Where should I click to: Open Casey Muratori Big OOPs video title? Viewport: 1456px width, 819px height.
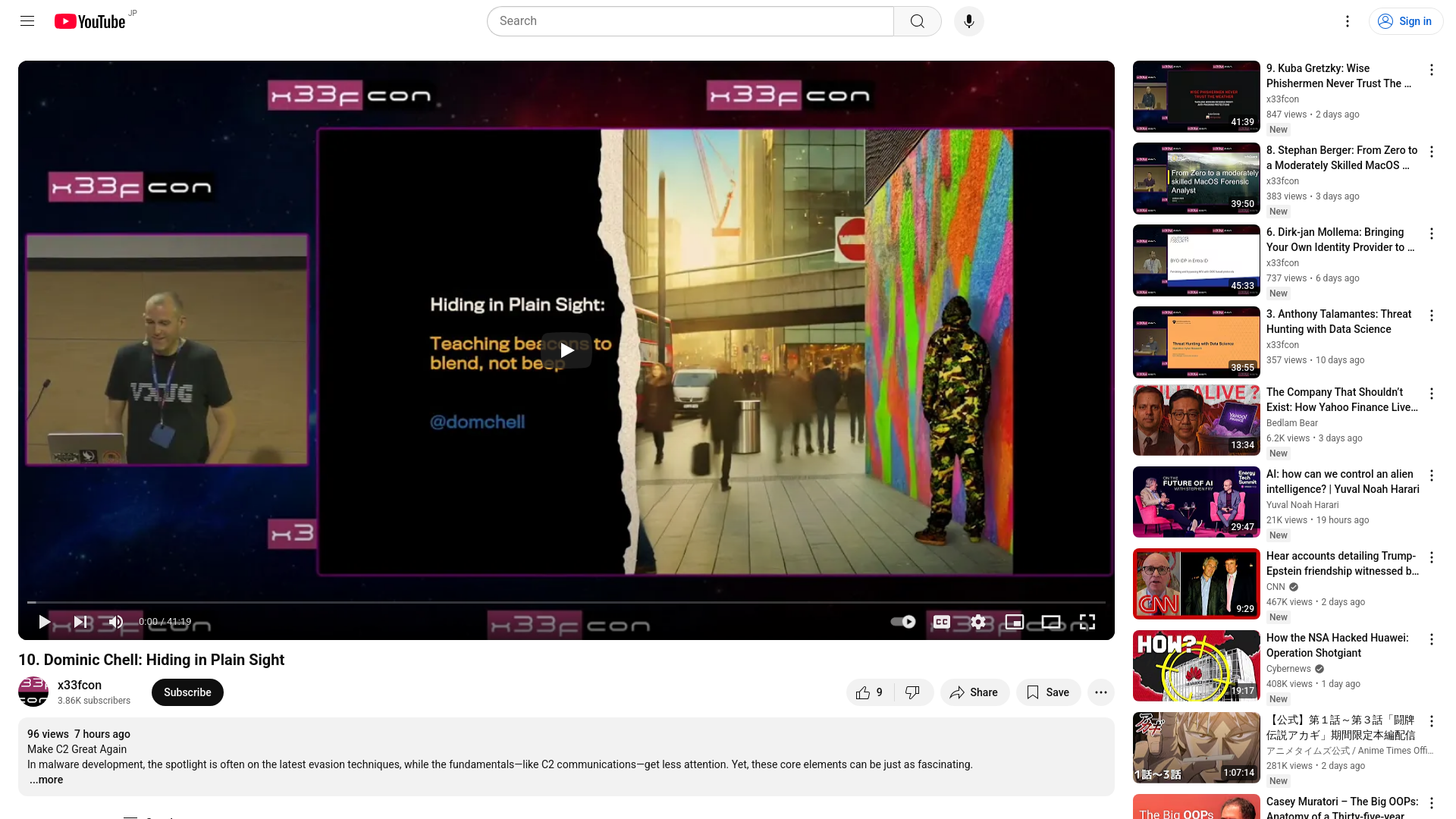tap(1342, 808)
